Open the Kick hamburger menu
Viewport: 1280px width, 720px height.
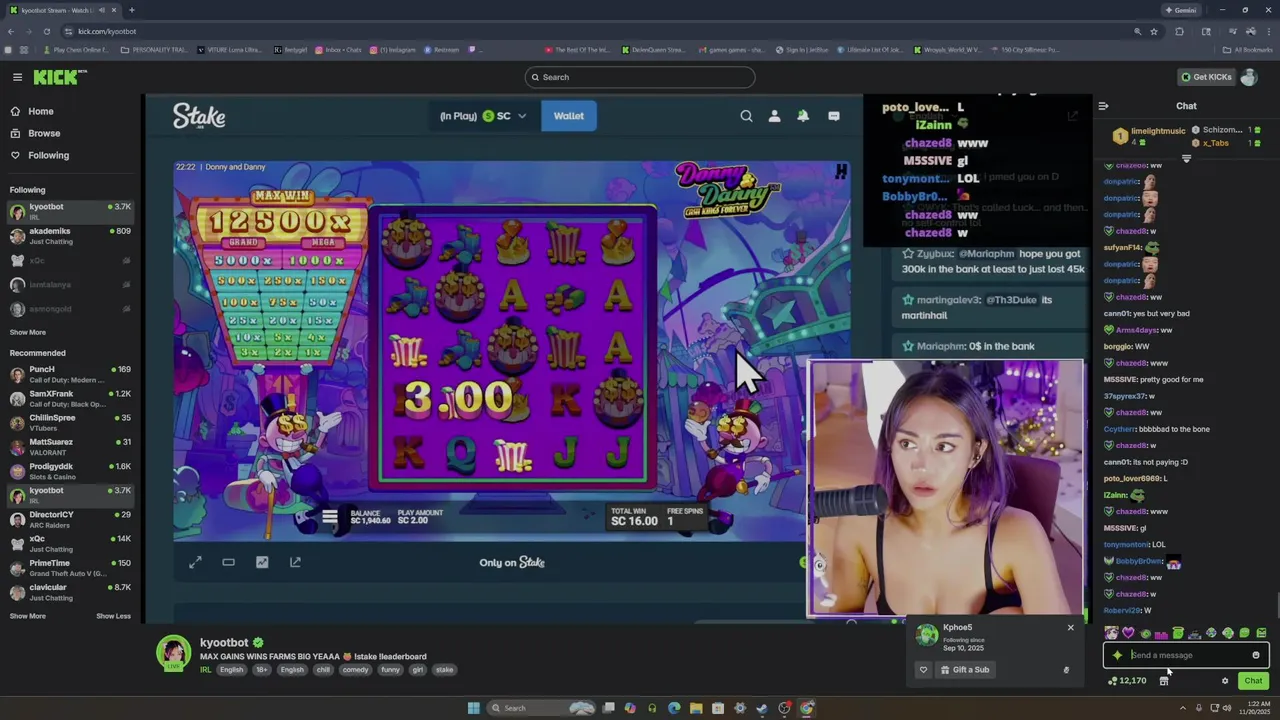(17, 77)
